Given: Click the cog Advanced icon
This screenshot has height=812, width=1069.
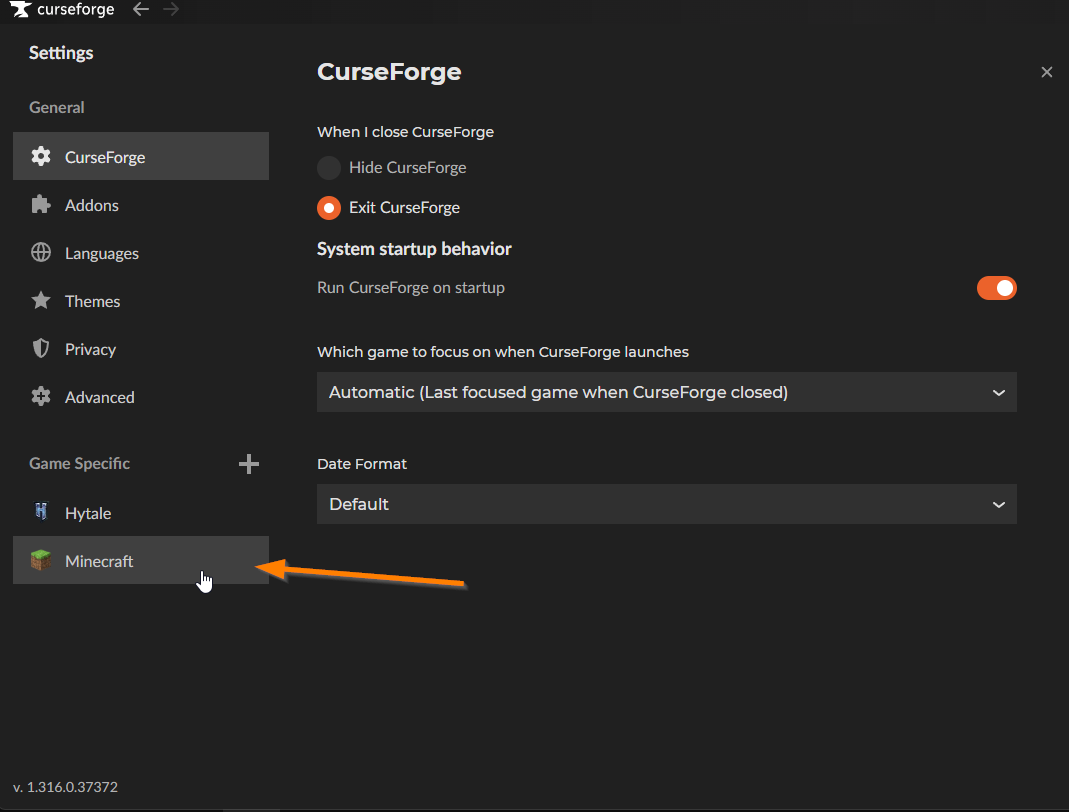Looking at the screenshot, I should click(41, 396).
